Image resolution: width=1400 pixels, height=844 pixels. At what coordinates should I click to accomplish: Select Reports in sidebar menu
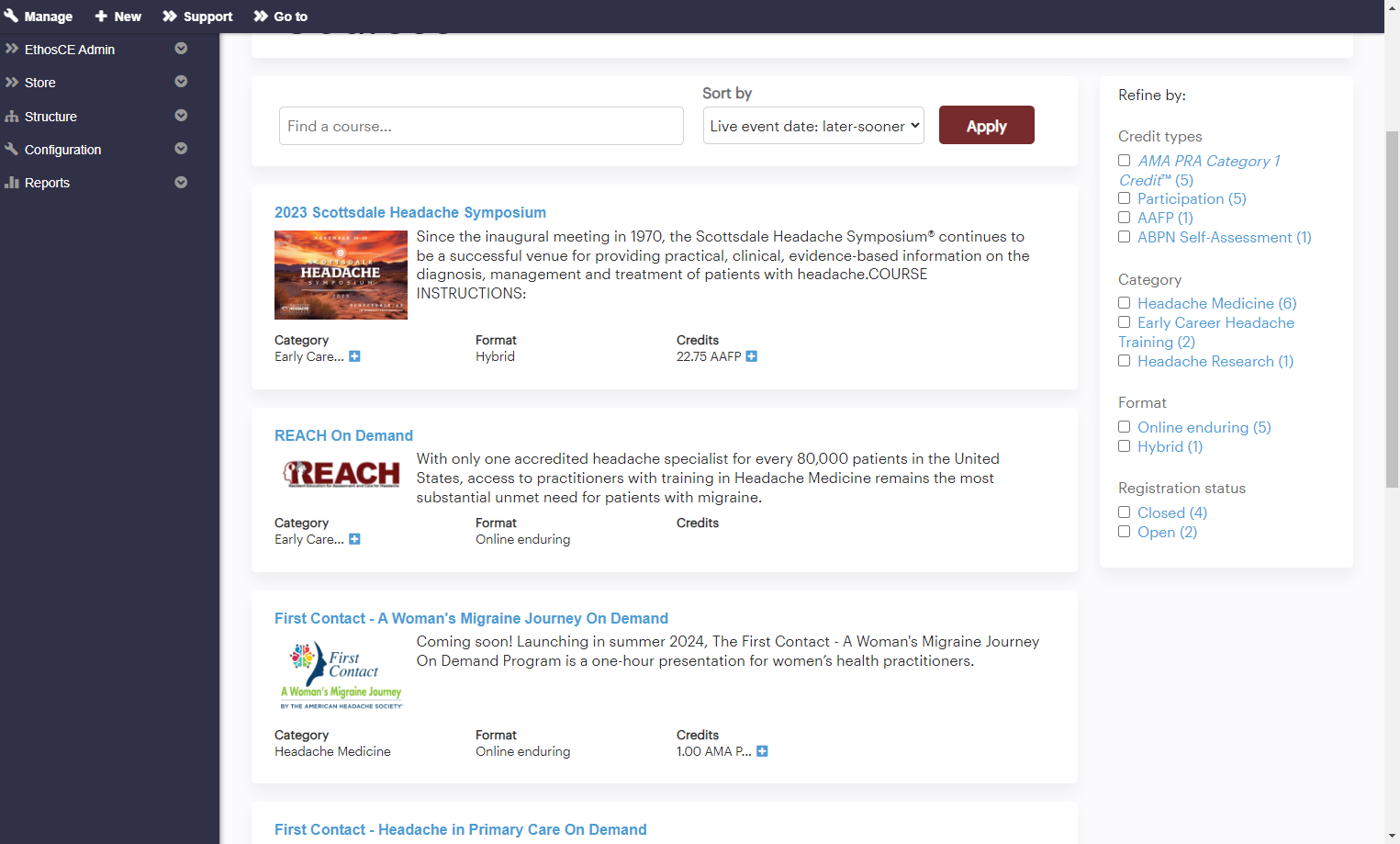tap(47, 183)
